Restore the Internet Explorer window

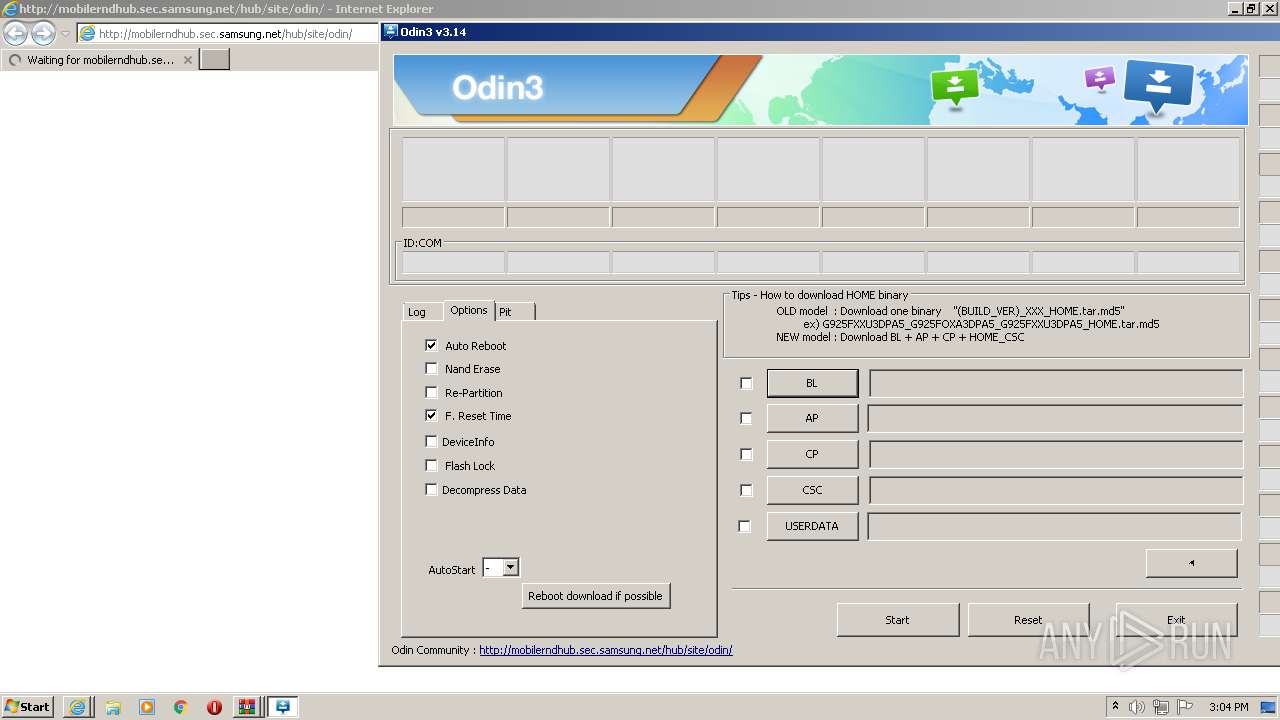pos(1251,8)
